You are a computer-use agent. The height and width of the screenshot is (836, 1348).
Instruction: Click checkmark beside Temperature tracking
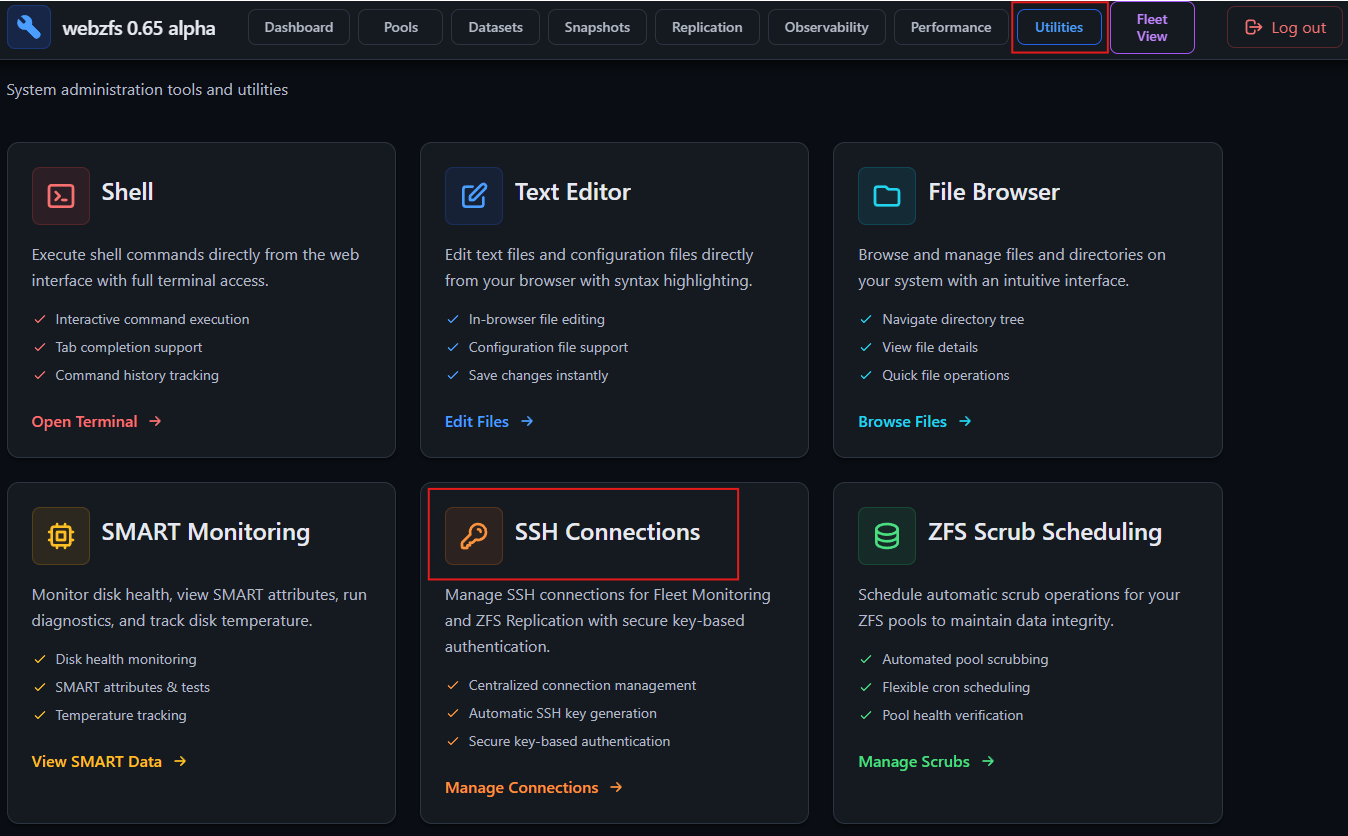point(40,715)
